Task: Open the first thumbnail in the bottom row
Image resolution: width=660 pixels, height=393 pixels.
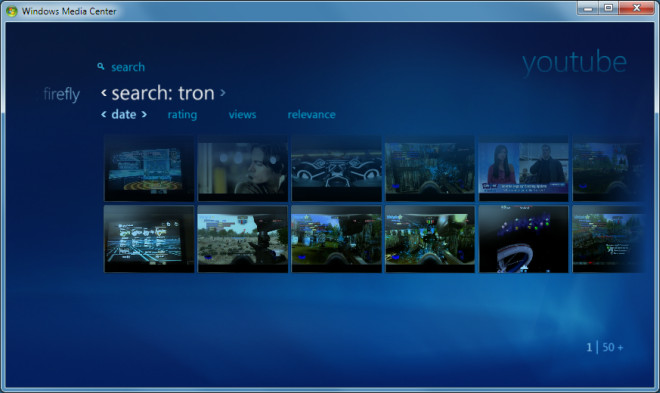Action: point(149,239)
